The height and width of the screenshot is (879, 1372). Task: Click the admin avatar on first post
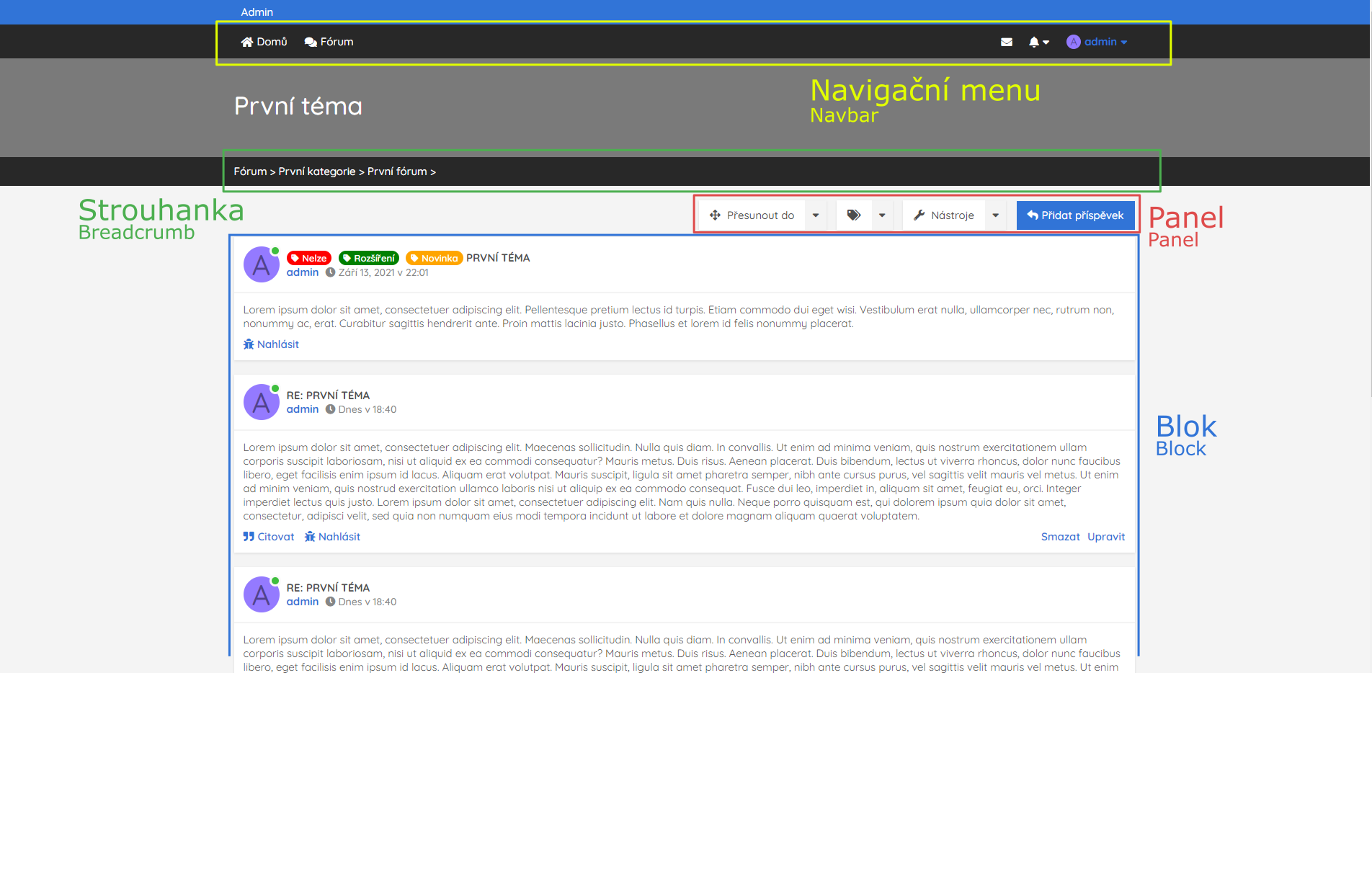click(261, 264)
